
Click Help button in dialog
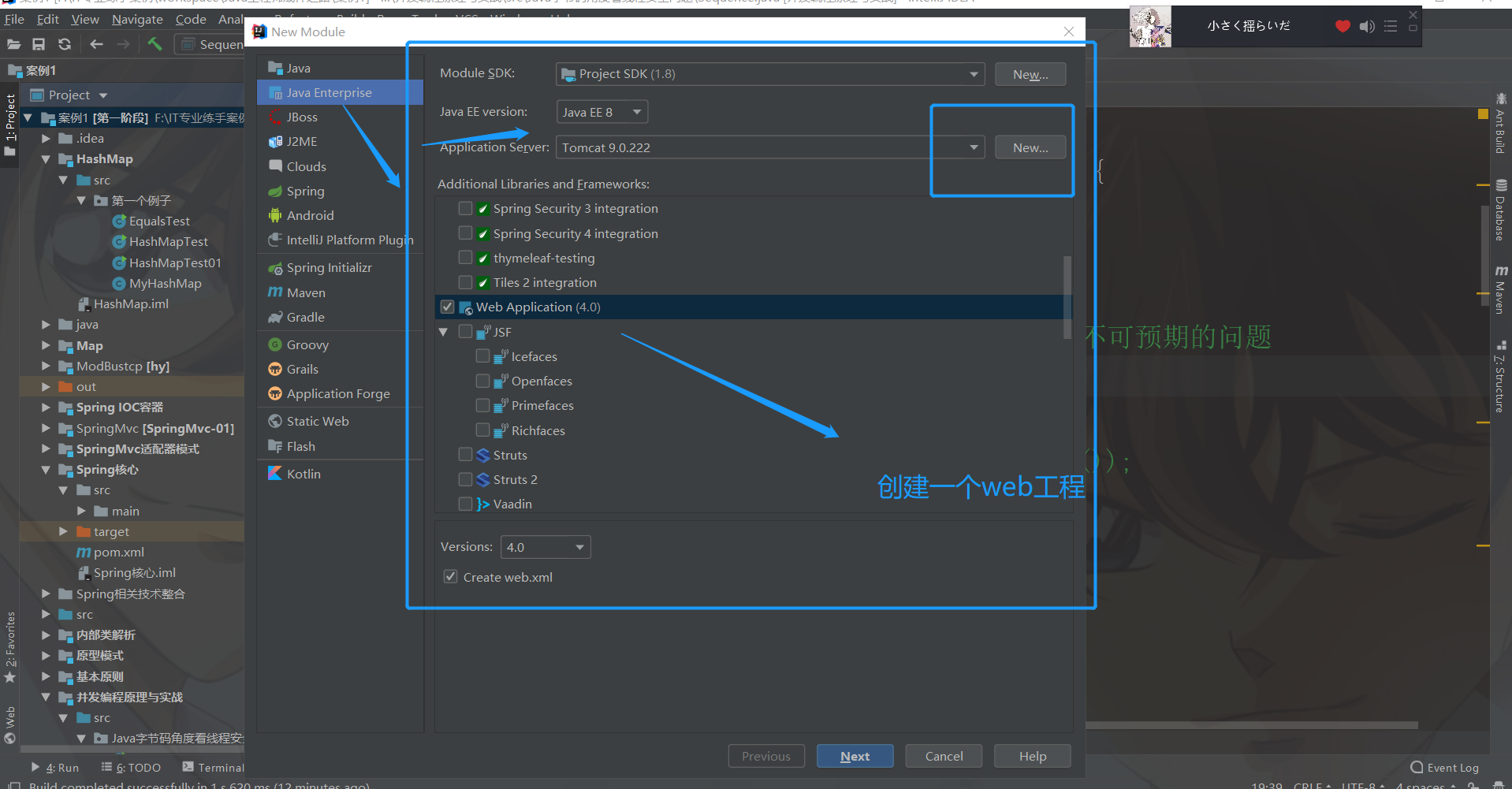coord(1032,756)
